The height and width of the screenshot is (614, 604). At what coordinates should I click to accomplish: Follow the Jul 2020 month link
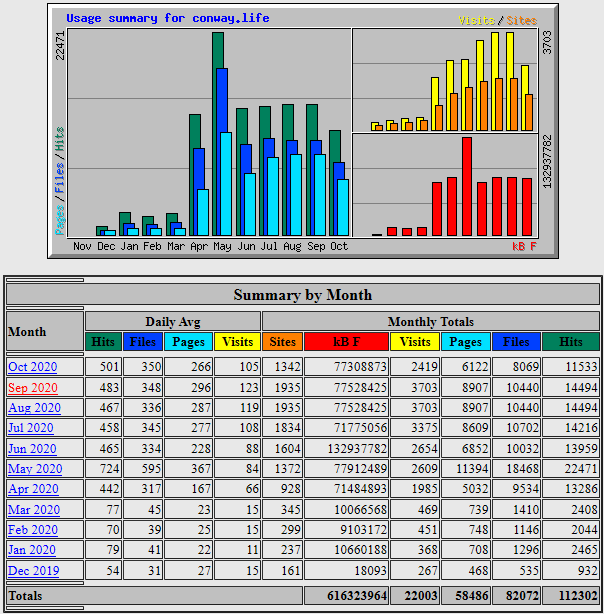(31, 428)
